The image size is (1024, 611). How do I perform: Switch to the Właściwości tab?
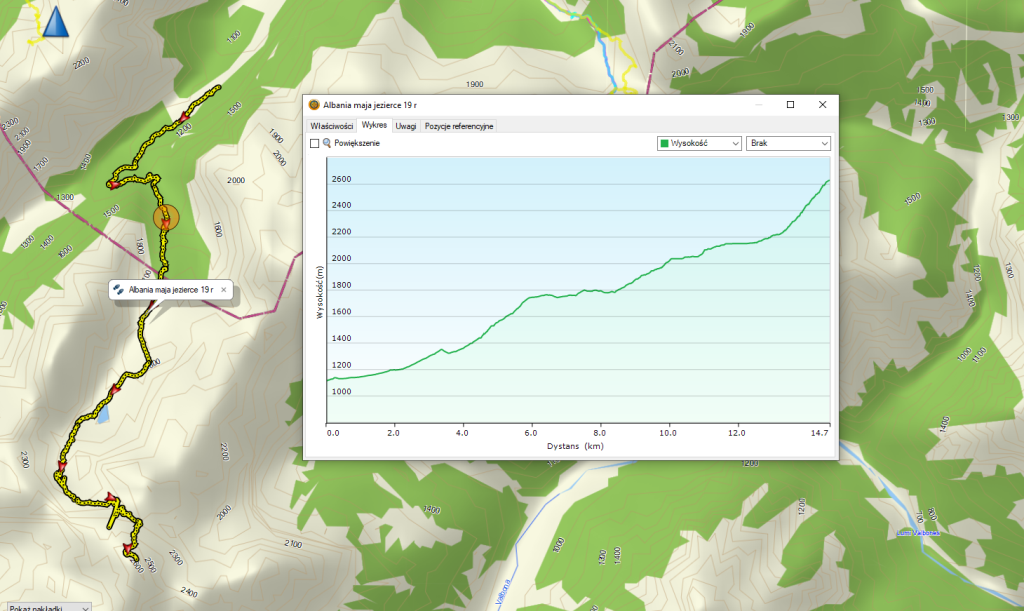point(331,126)
